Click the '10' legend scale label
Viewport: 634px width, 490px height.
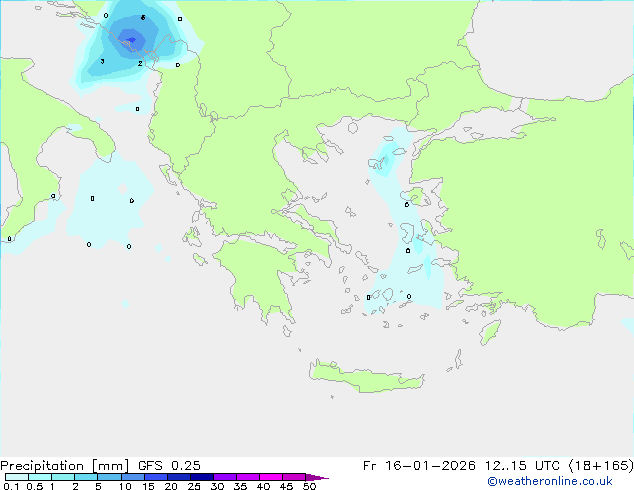point(125,486)
